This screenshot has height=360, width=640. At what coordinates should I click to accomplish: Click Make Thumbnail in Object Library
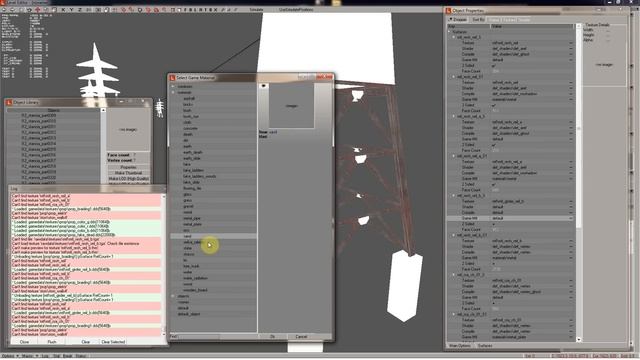pos(129,173)
